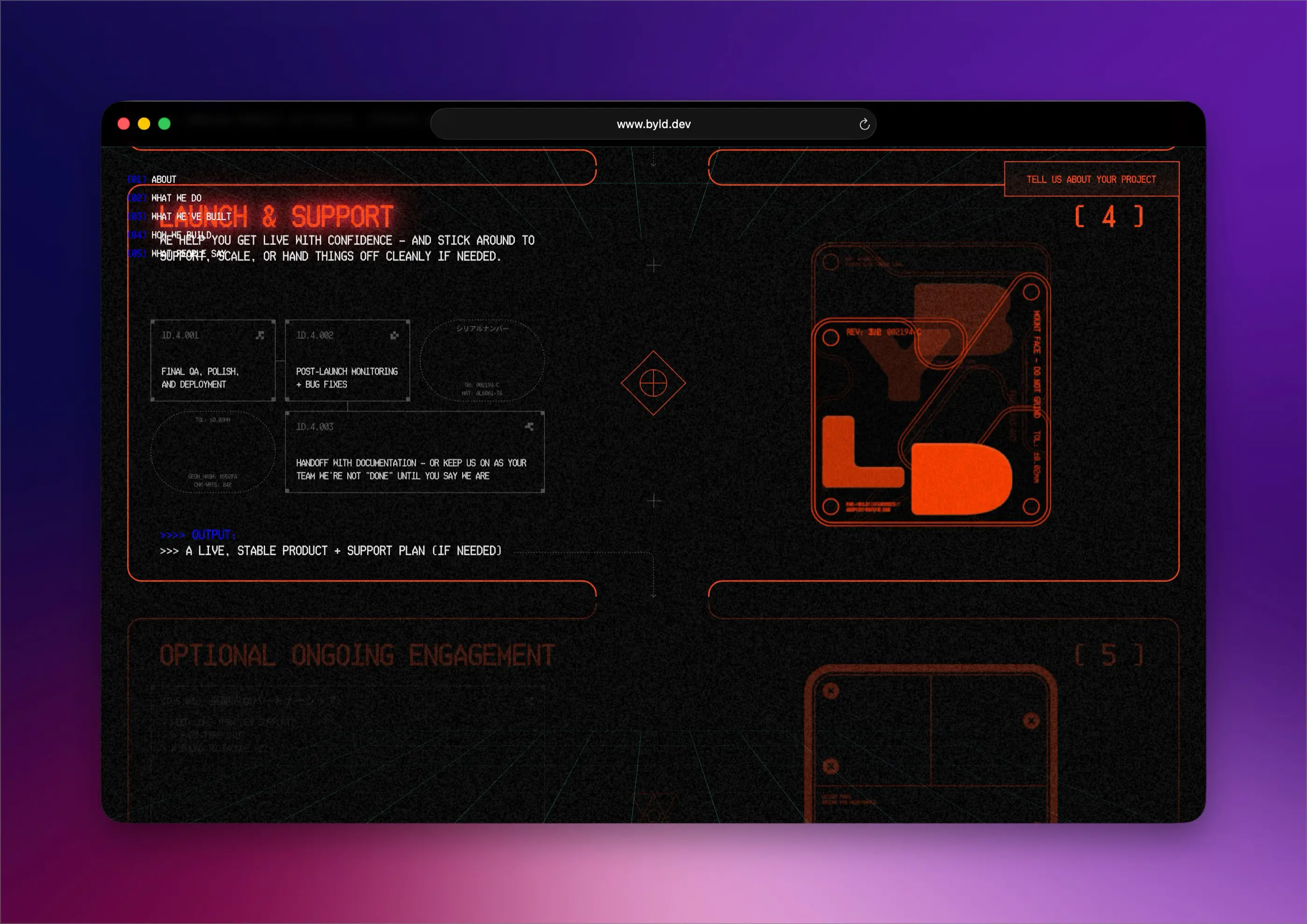1307x924 pixels.
Task: Click the yellow minimize window button
Action: 144,124
